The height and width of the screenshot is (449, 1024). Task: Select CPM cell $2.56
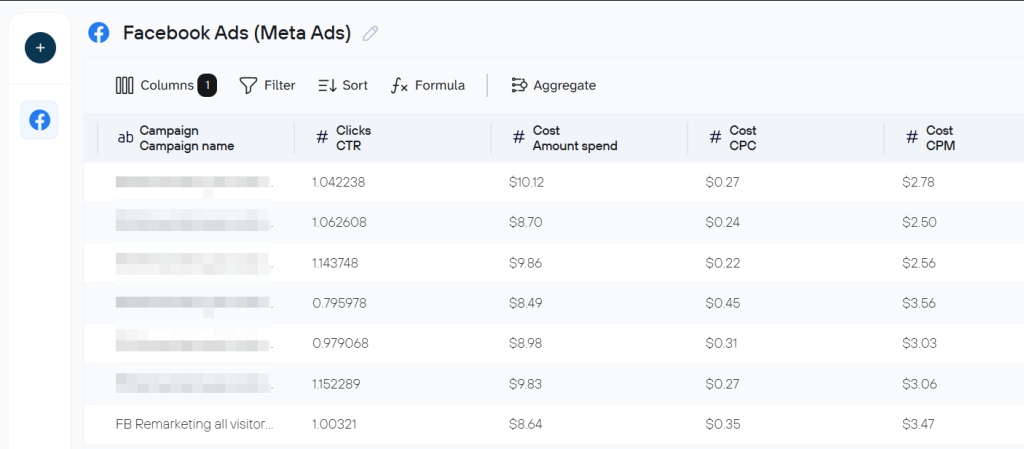tap(919, 263)
